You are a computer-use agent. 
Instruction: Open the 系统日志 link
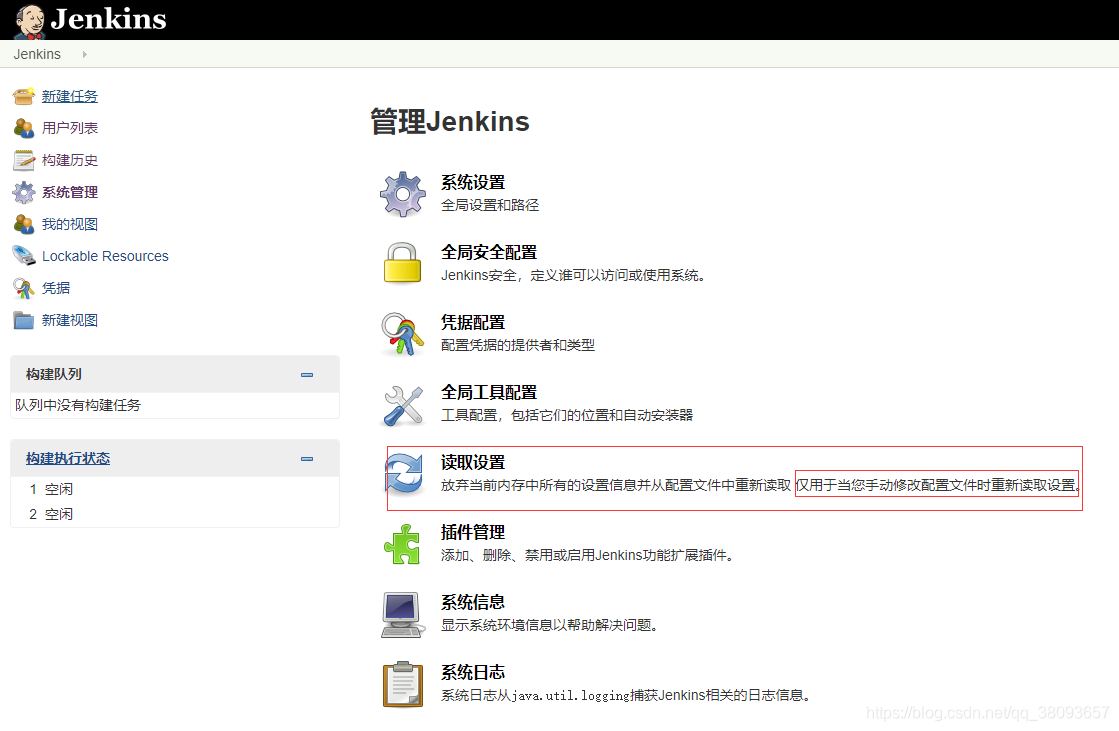click(473, 672)
